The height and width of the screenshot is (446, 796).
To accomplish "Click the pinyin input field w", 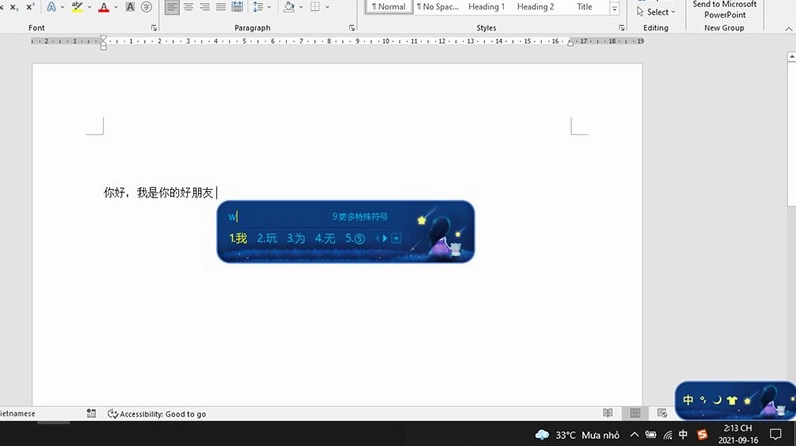I will point(233,217).
